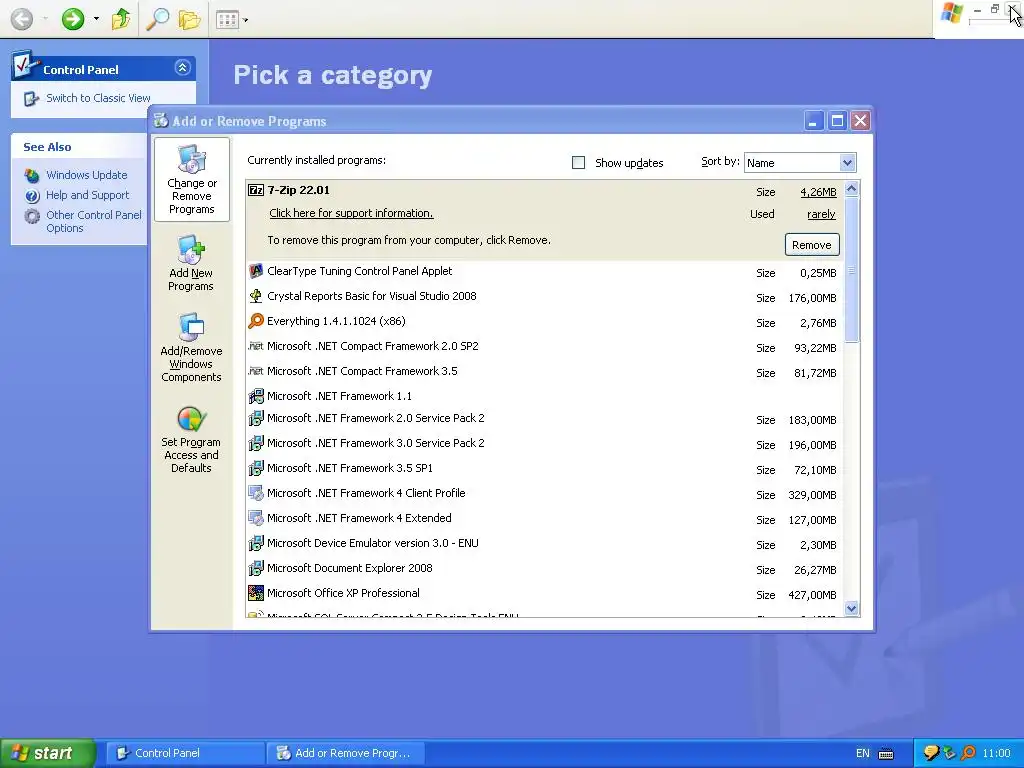Image resolution: width=1024 pixels, height=768 pixels.
Task: Open the Windows start button
Action: tap(48, 753)
